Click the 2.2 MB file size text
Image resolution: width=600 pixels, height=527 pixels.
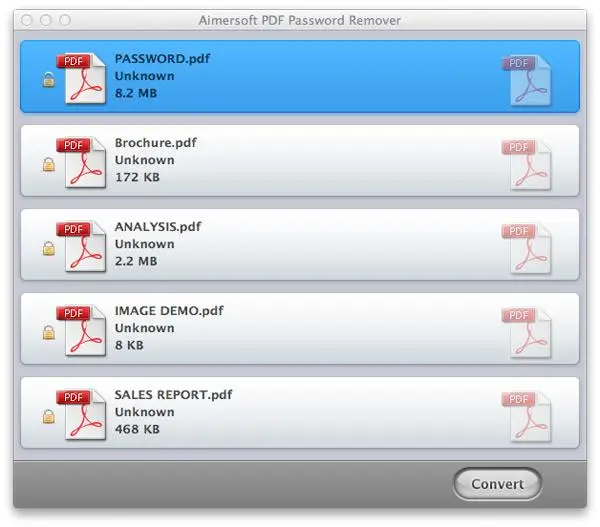tap(136, 261)
